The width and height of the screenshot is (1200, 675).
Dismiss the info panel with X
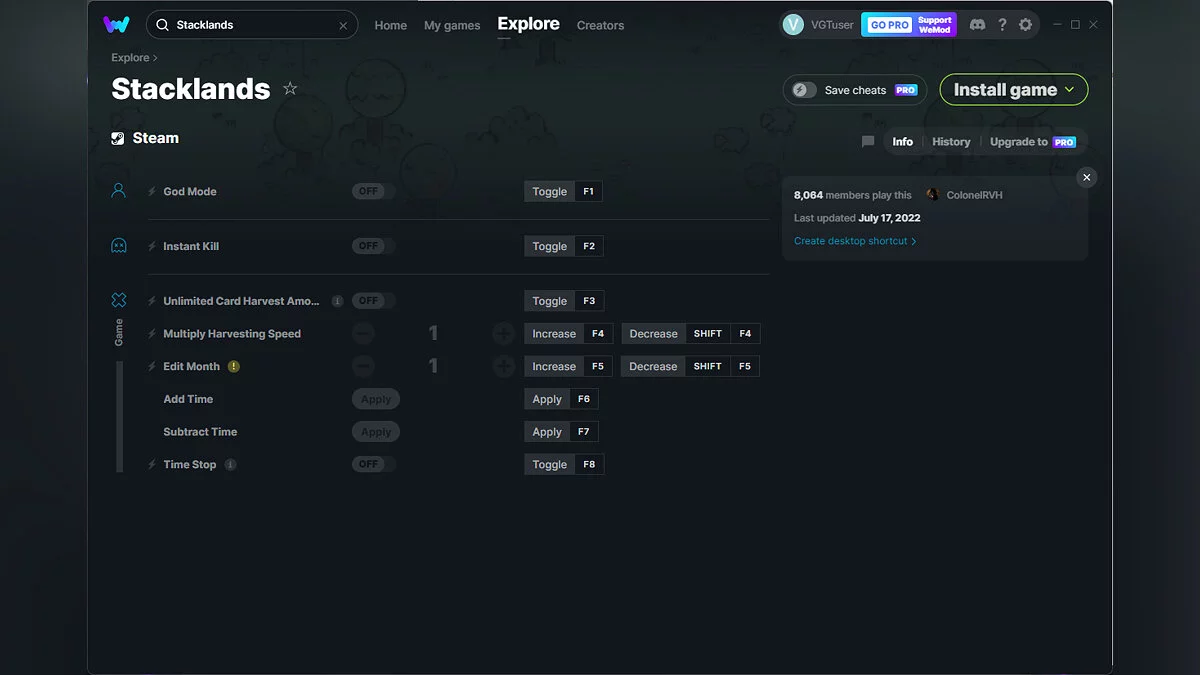(1087, 177)
